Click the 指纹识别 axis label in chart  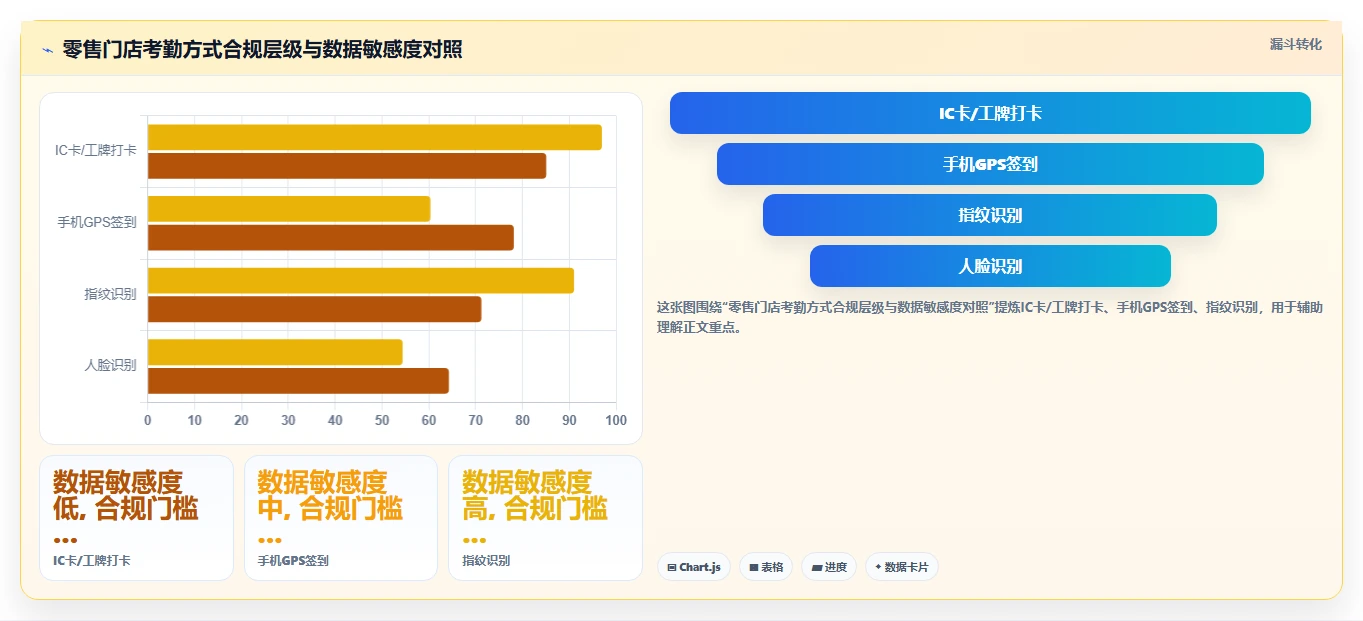coord(111,294)
